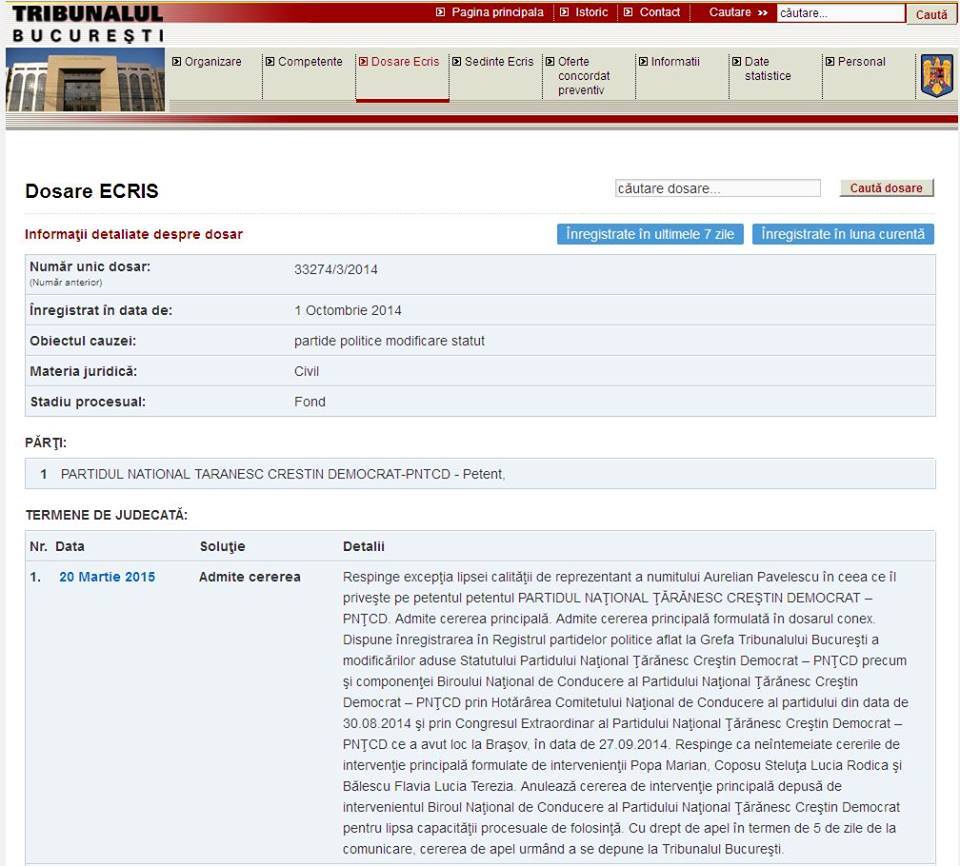
Task: Open the Sedinte Ecris menu
Action: coord(499,62)
